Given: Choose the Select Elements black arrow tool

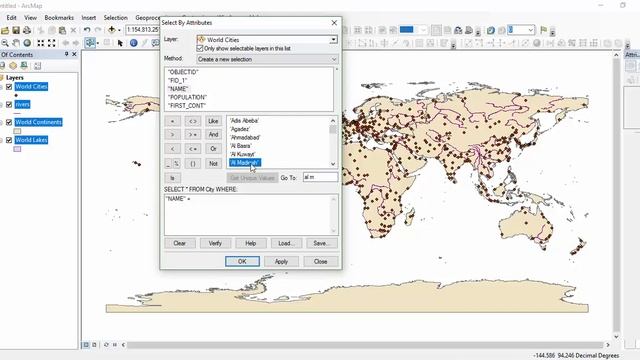Looking at the screenshot, I should click(x=120, y=43).
